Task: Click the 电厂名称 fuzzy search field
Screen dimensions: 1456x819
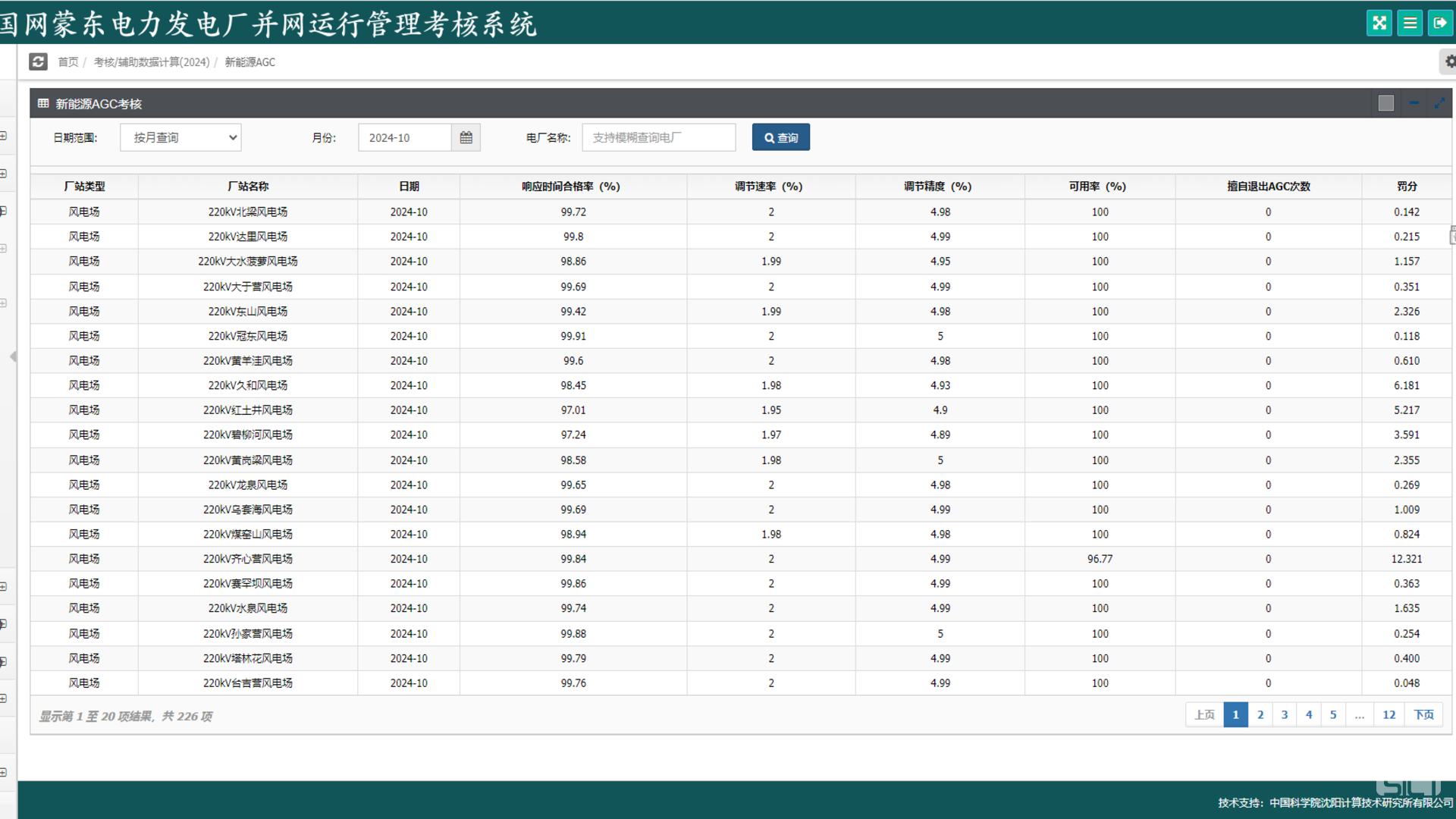Action: point(658,137)
